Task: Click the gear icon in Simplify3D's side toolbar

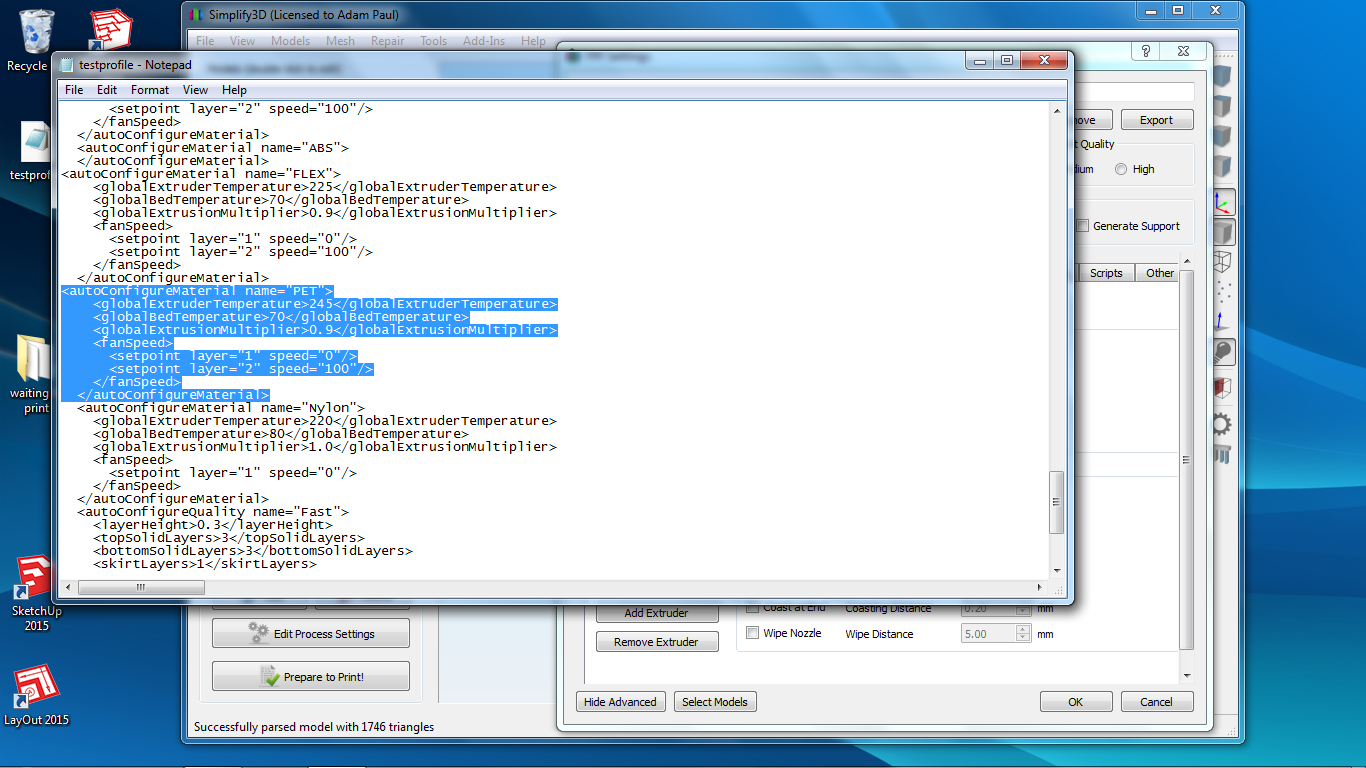Action: pyautogui.click(x=1222, y=424)
